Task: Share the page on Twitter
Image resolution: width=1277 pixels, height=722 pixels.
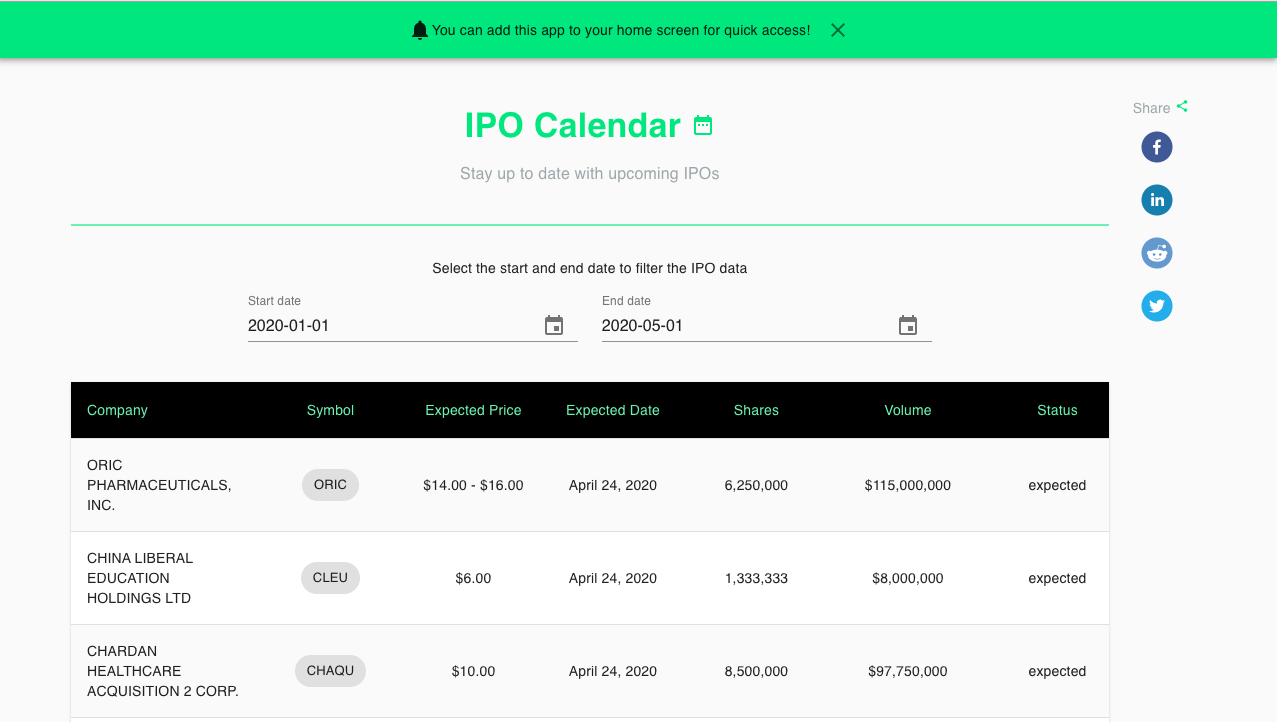Action: coord(1156,305)
